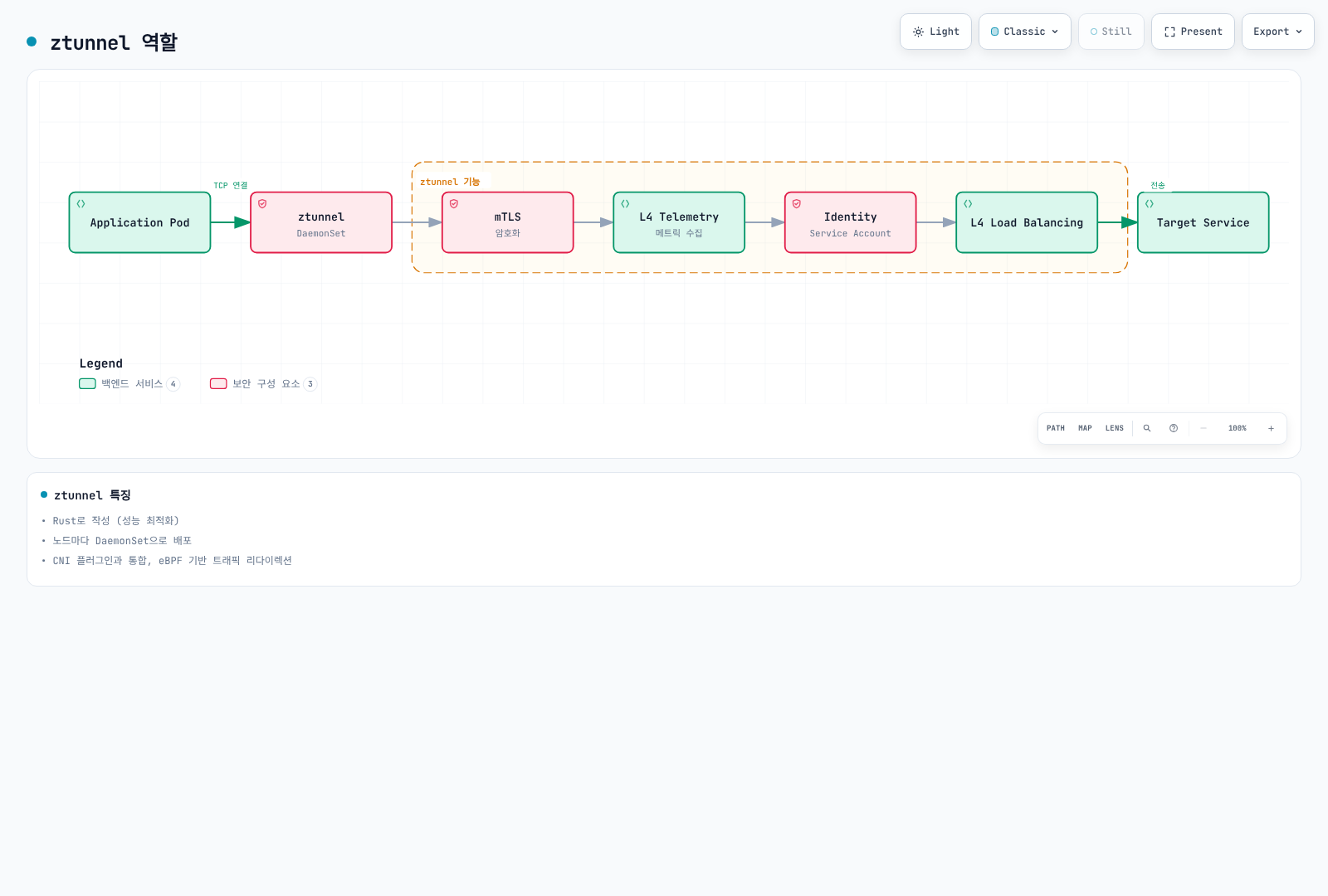The width and height of the screenshot is (1328, 896).
Task: Click the code icon on Target Service node
Action: point(1150,203)
